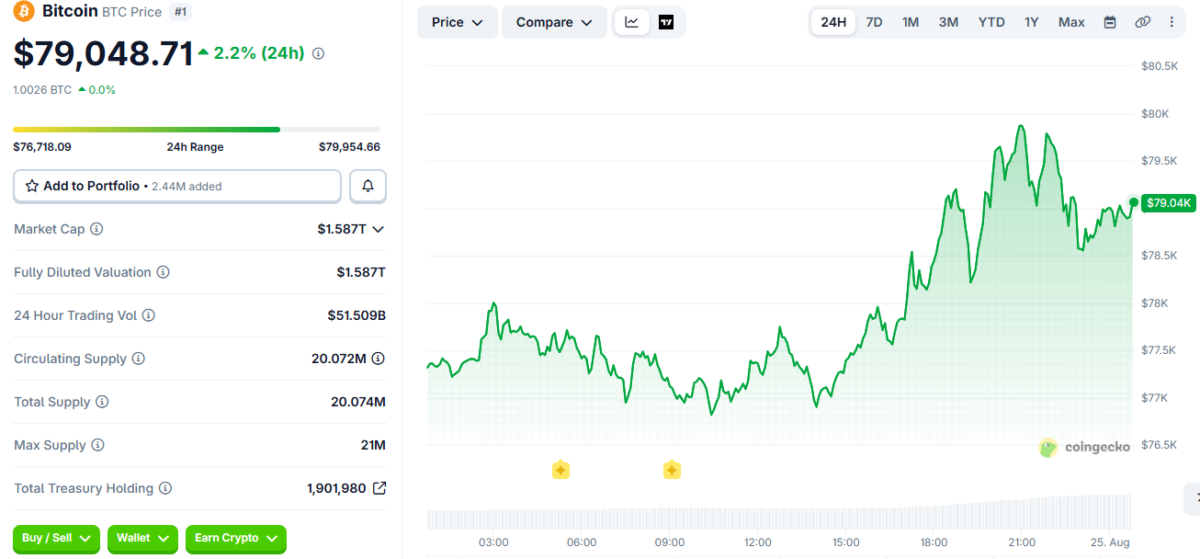Open the Price dropdown

(x=457, y=22)
